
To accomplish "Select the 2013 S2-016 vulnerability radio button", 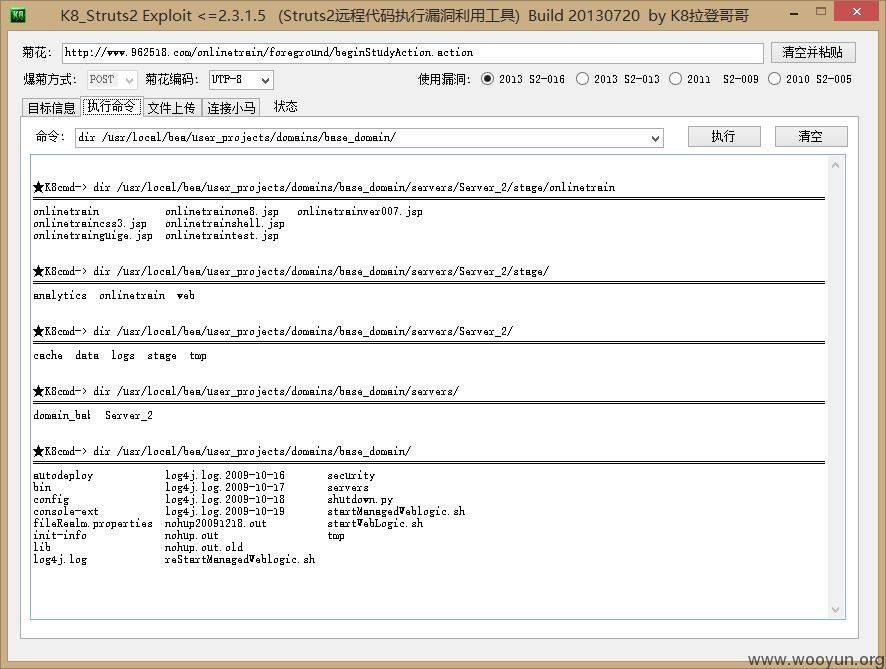I will [487, 79].
